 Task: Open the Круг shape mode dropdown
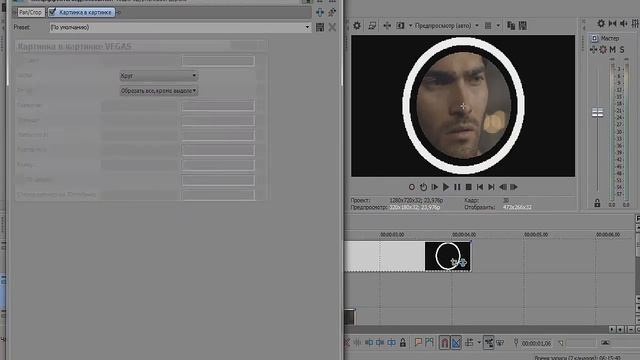point(159,76)
